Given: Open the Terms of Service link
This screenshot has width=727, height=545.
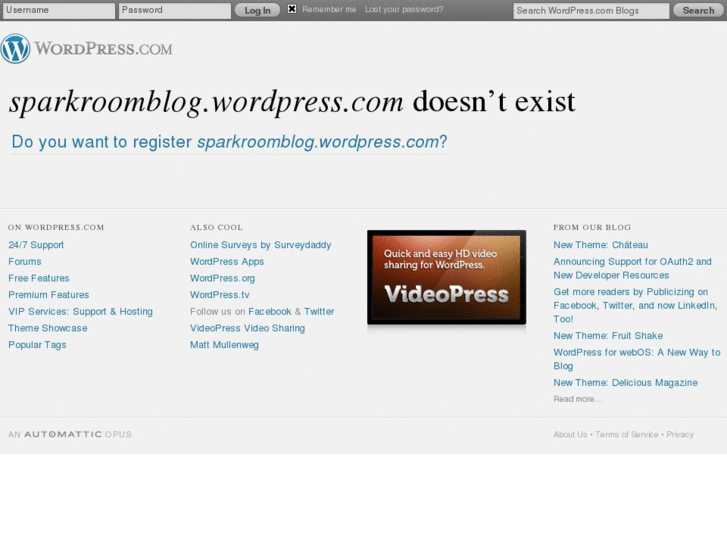Looking at the screenshot, I should tap(627, 435).
